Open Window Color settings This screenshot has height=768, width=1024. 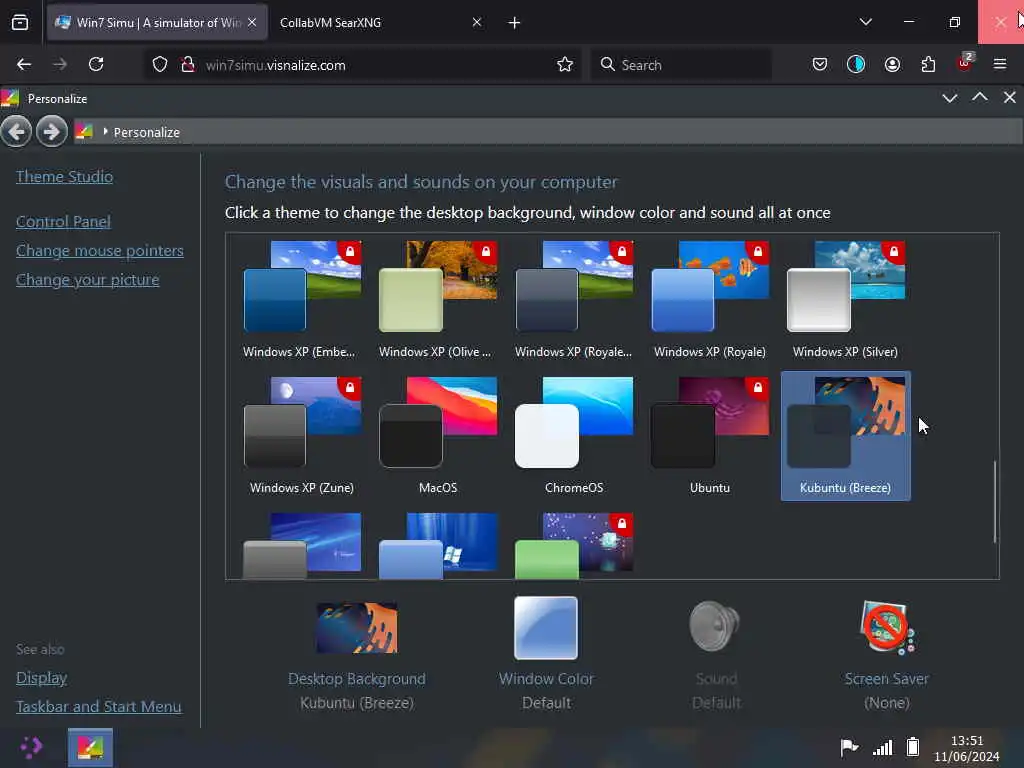tap(546, 654)
